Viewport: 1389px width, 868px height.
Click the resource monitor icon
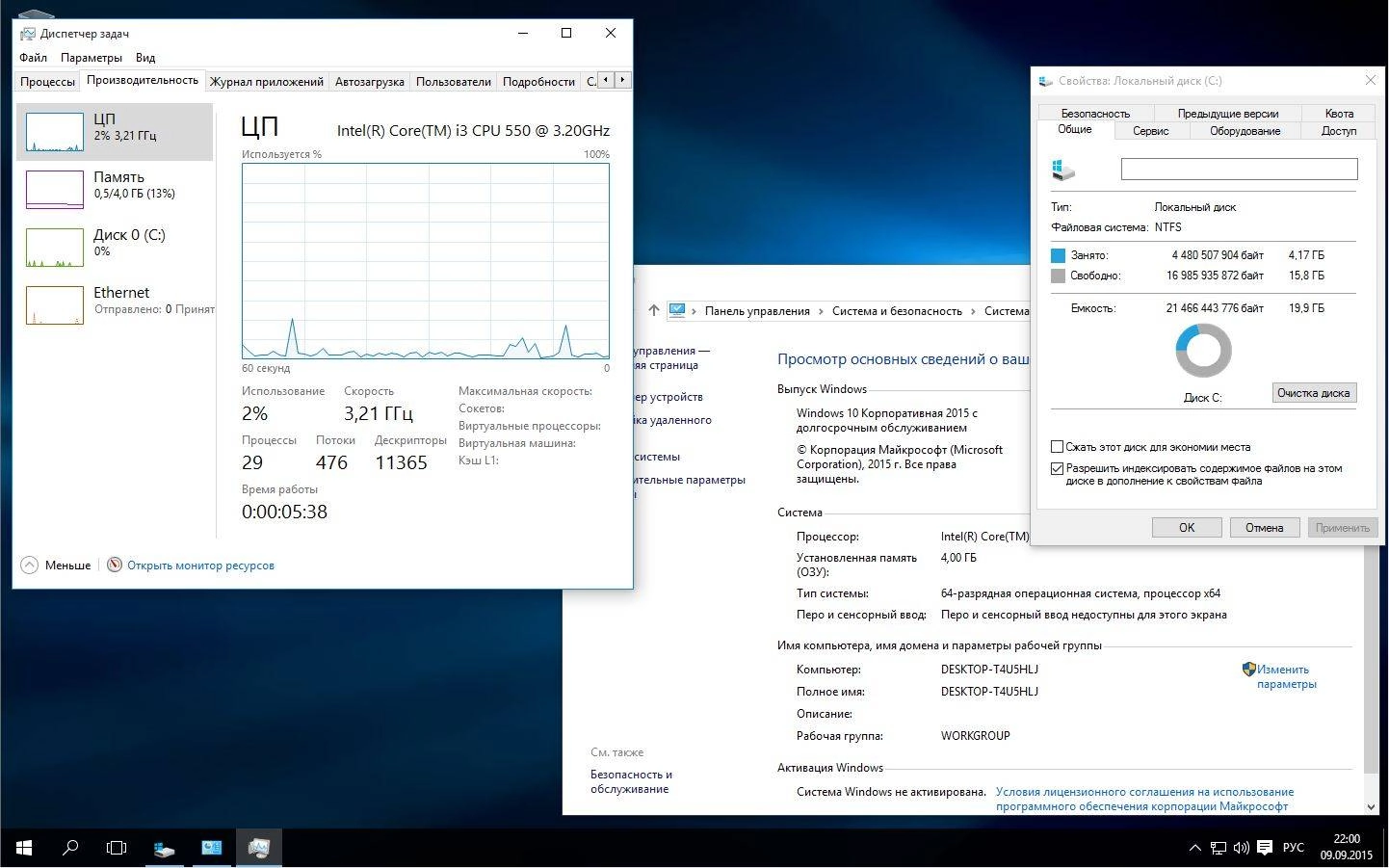pos(115,566)
